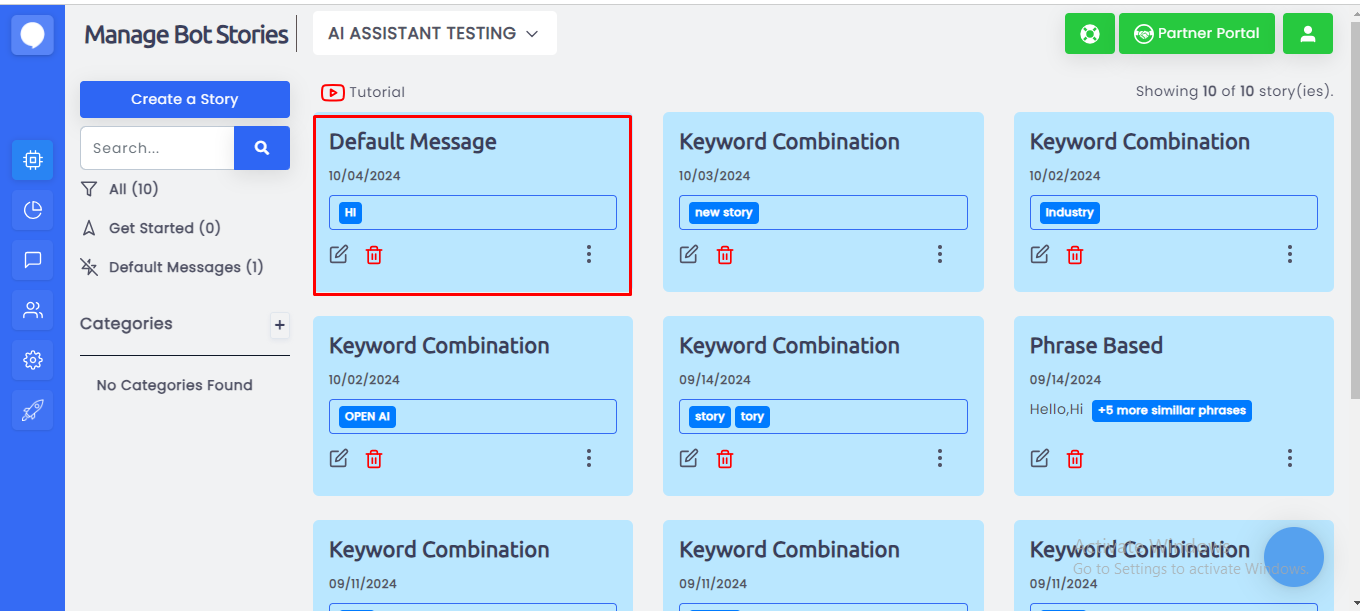The width and height of the screenshot is (1360, 611).
Task: Edit the Default Message story
Action: click(x=339, y=255)
